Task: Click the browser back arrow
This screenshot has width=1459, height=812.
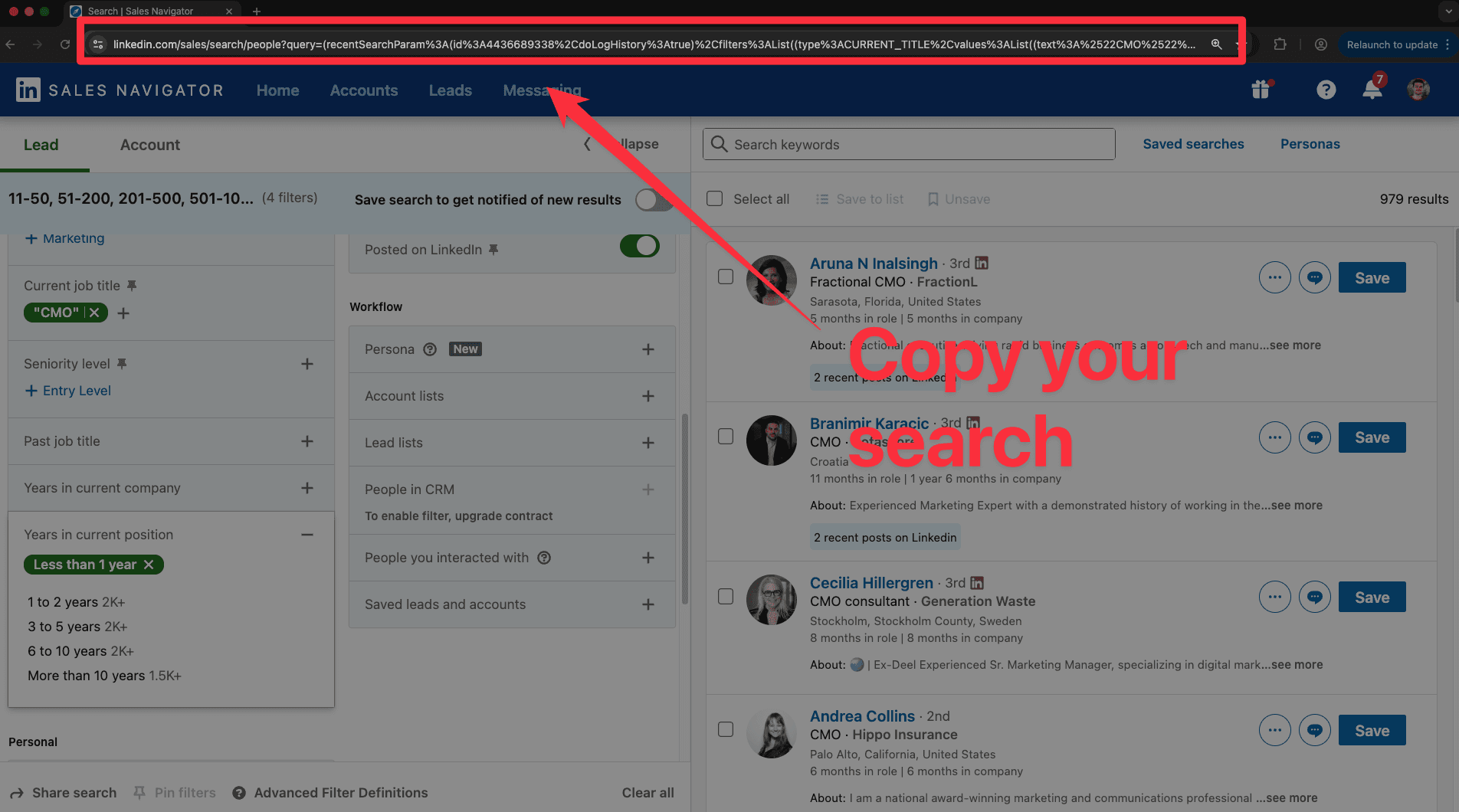Action: click(x=11, y=44)
